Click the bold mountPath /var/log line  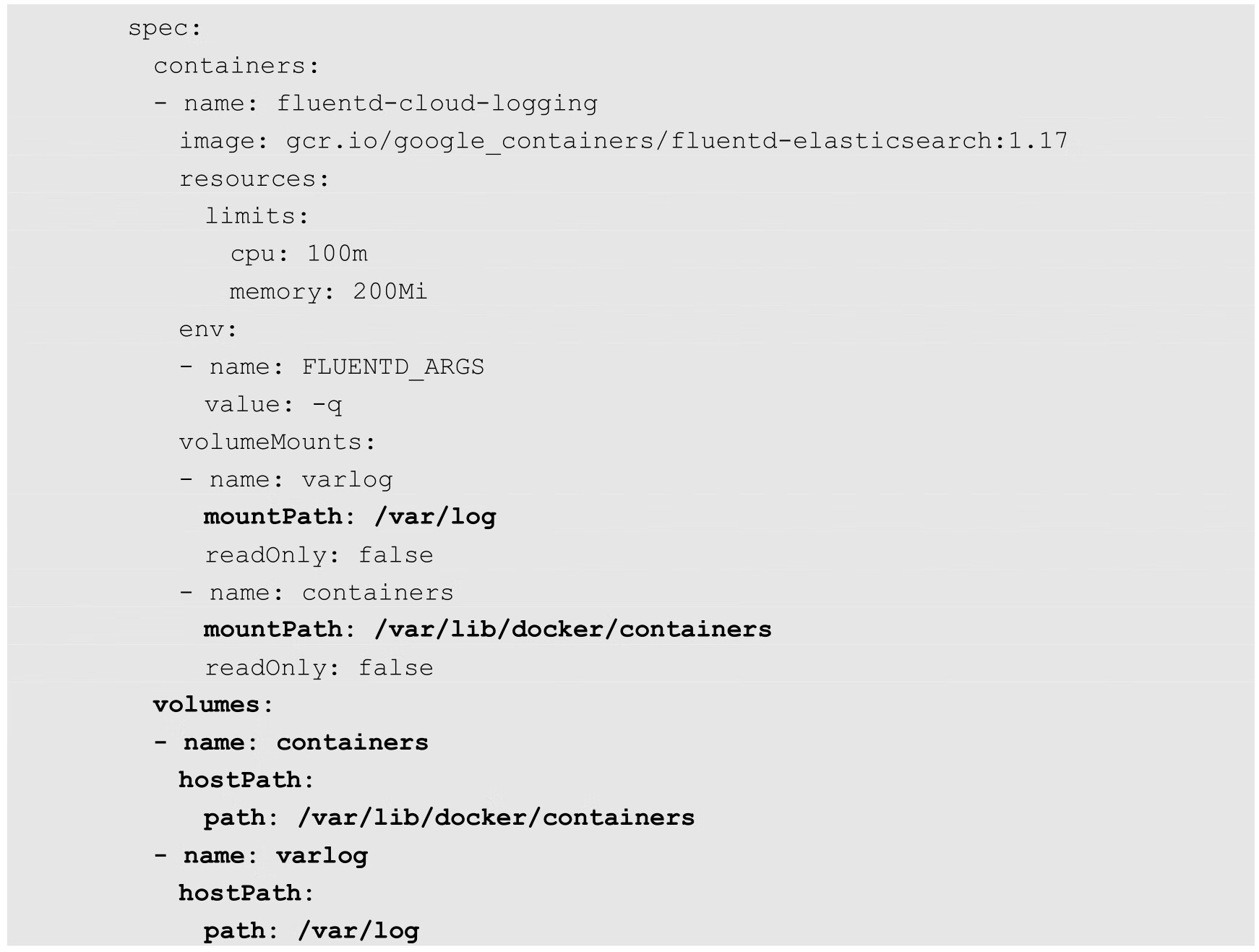350,517
